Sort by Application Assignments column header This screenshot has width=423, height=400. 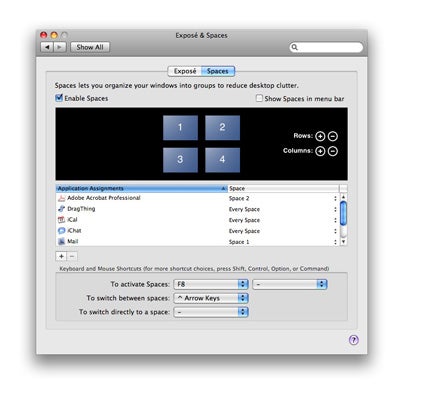(x=142, y=188)
